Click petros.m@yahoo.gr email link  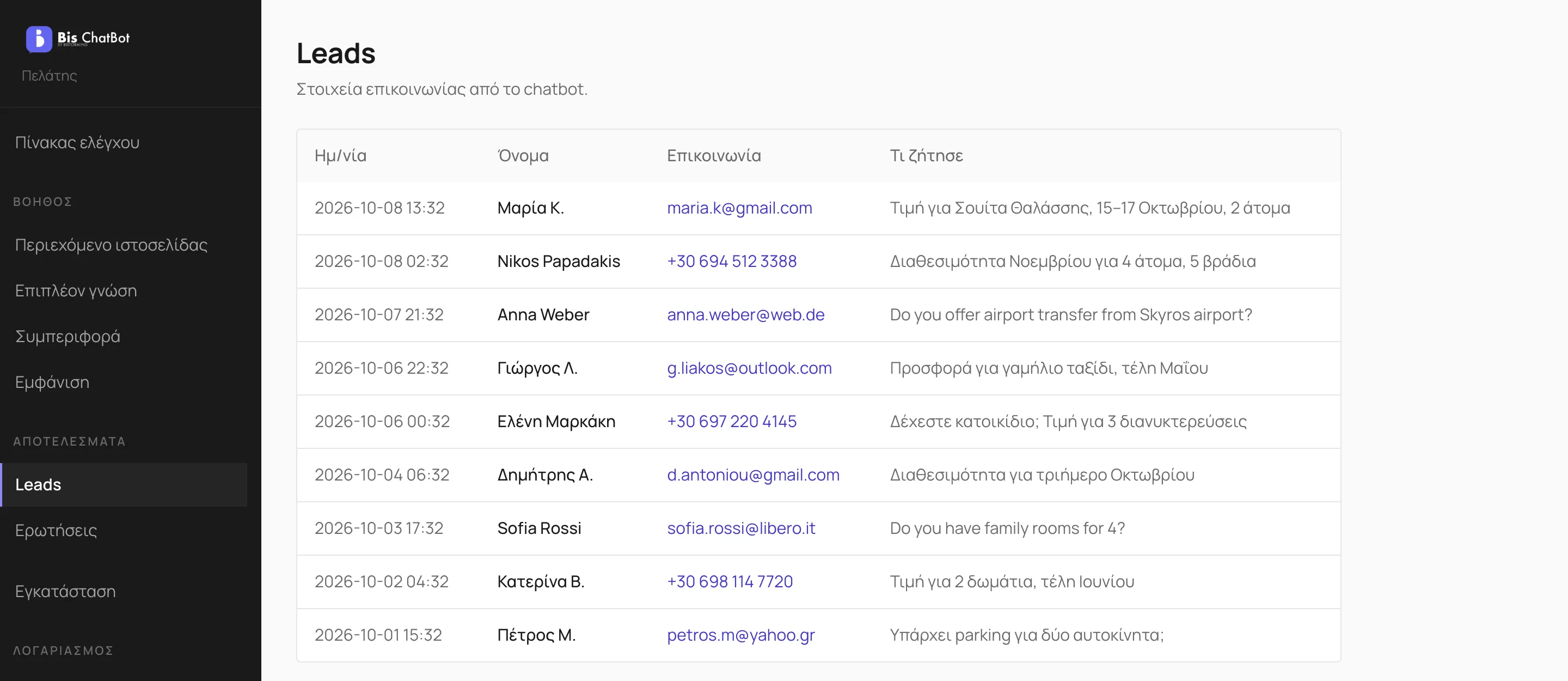click(741, 635)
